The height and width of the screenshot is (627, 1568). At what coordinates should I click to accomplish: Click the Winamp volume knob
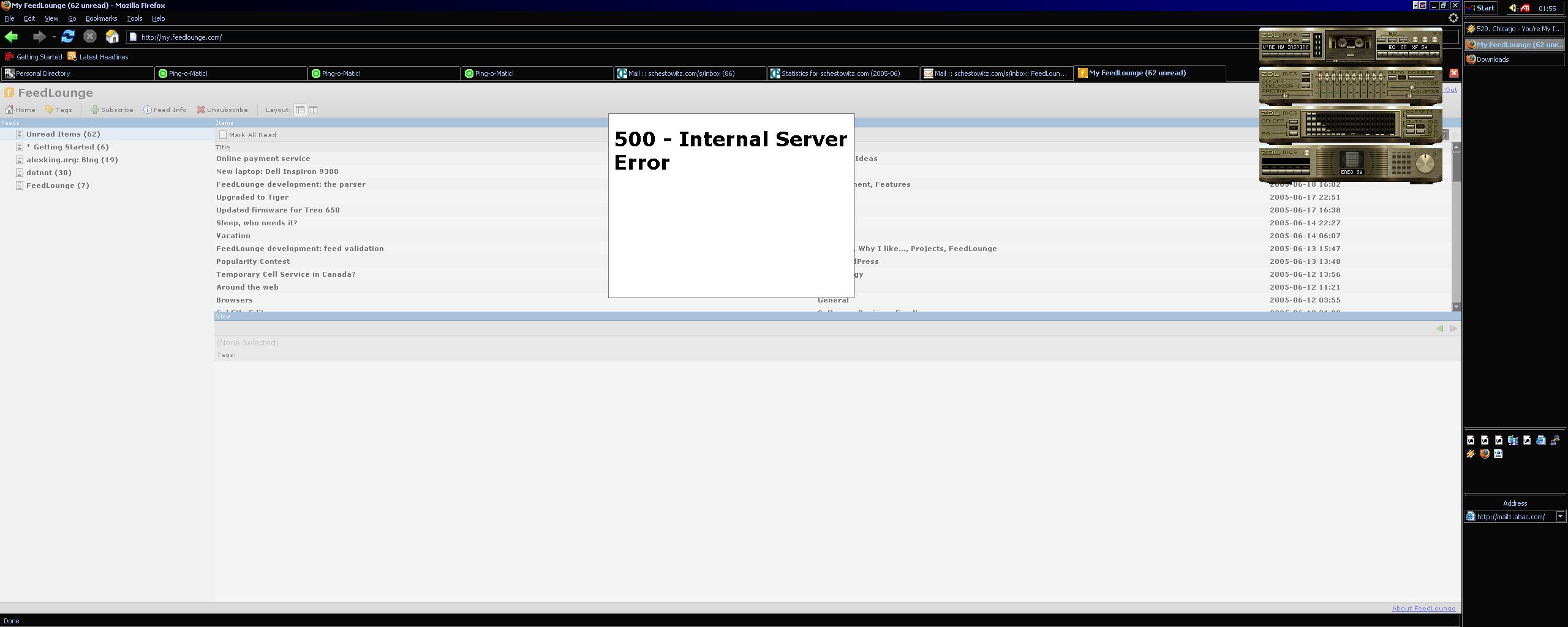pyautogui.click(x=1425, y=163)
